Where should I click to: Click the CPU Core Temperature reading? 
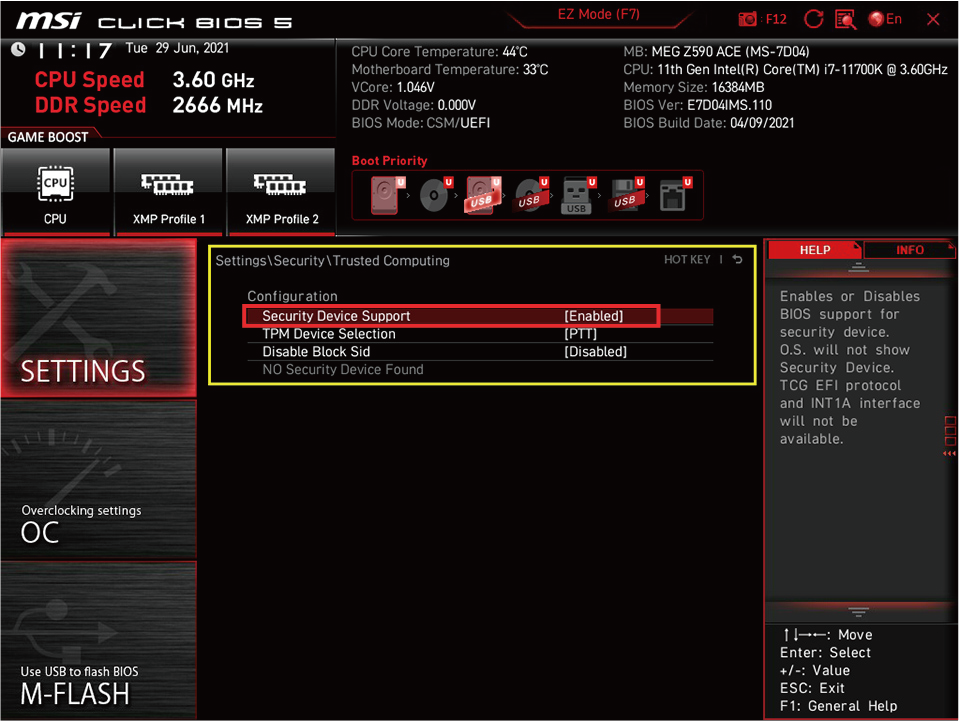click(439, 51)
